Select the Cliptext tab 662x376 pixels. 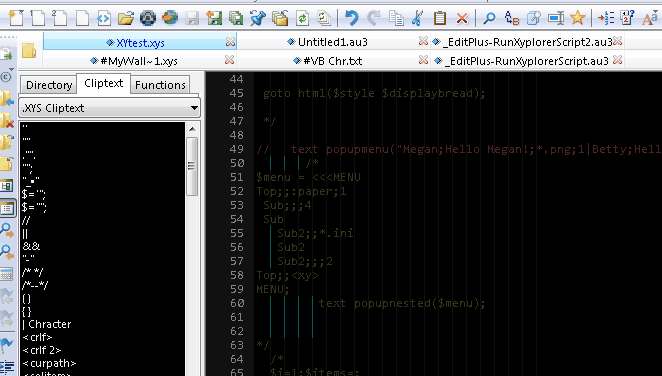click(103, 83)
